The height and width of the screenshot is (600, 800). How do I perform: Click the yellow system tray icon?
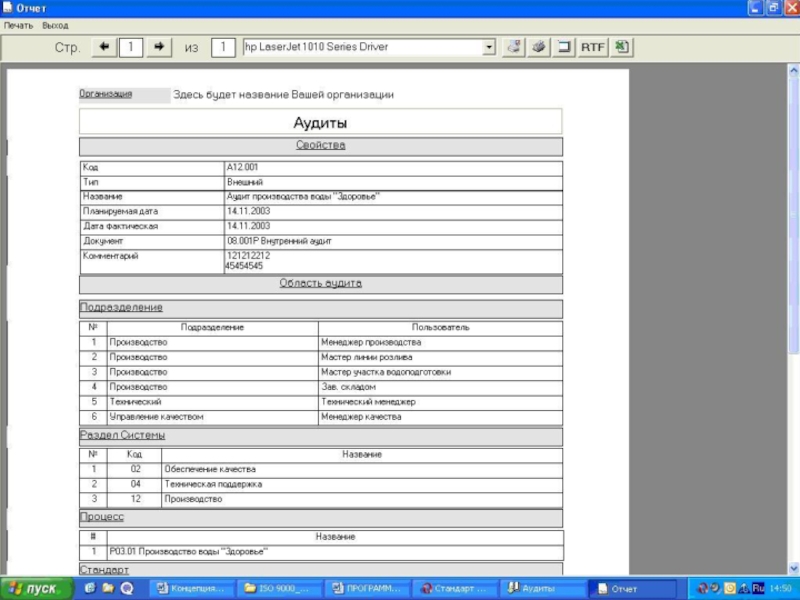730,589
